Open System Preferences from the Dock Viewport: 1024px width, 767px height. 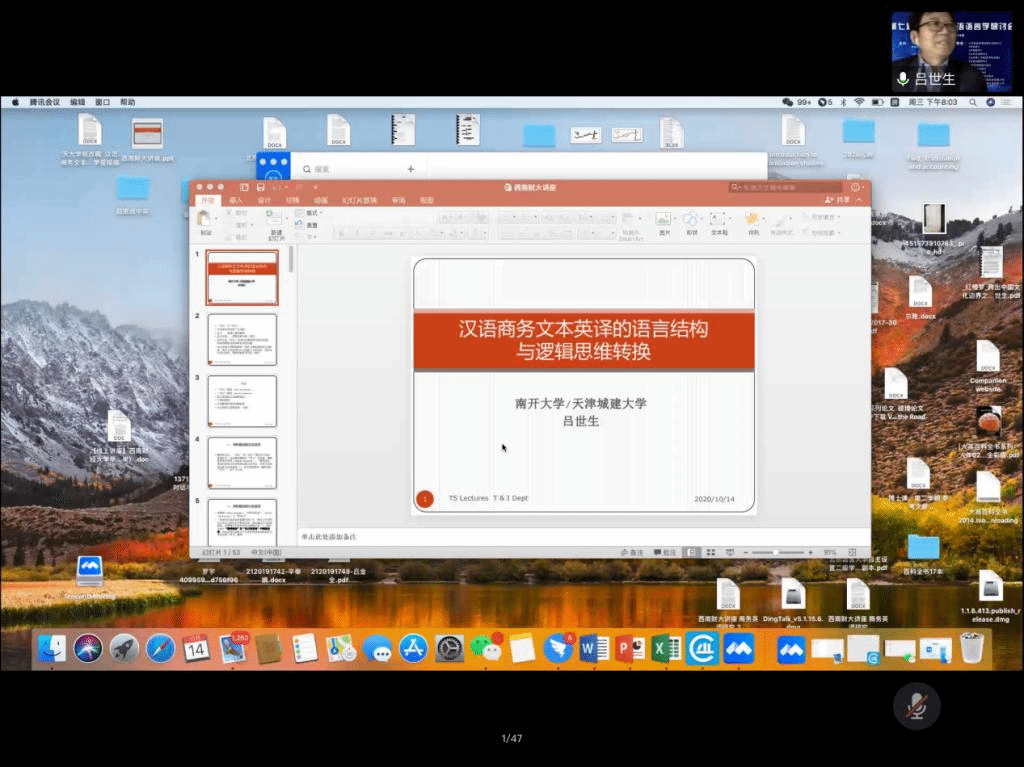(449, 648)
